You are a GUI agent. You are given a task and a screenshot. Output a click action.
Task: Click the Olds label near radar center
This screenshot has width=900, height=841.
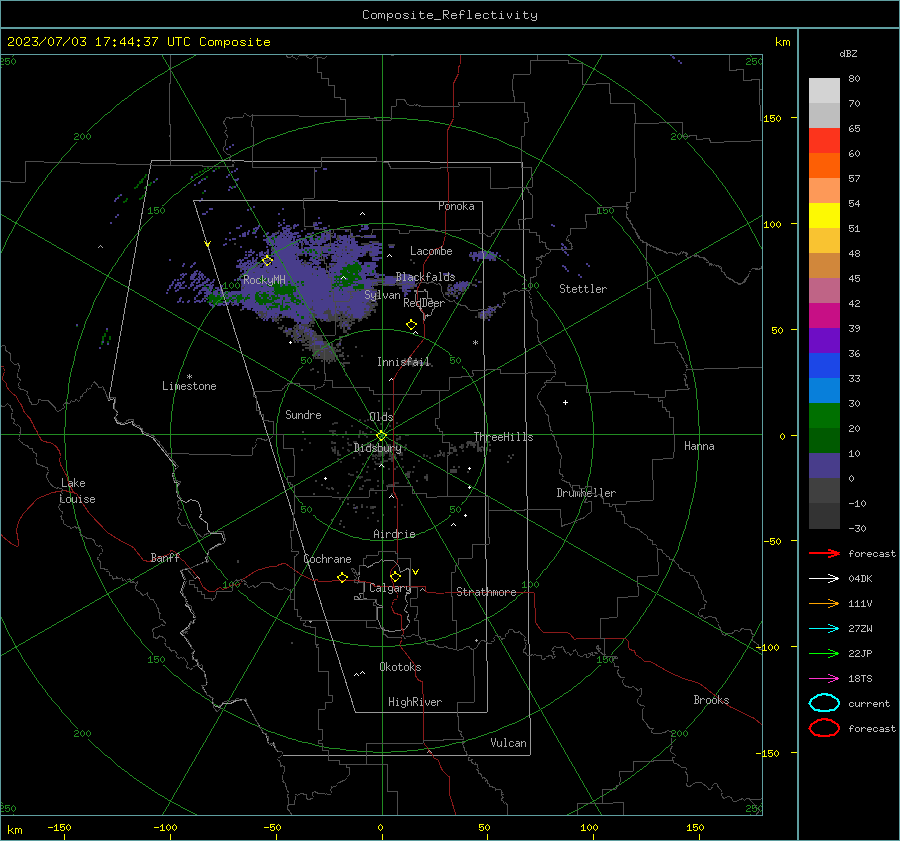(x=381, y=417)
